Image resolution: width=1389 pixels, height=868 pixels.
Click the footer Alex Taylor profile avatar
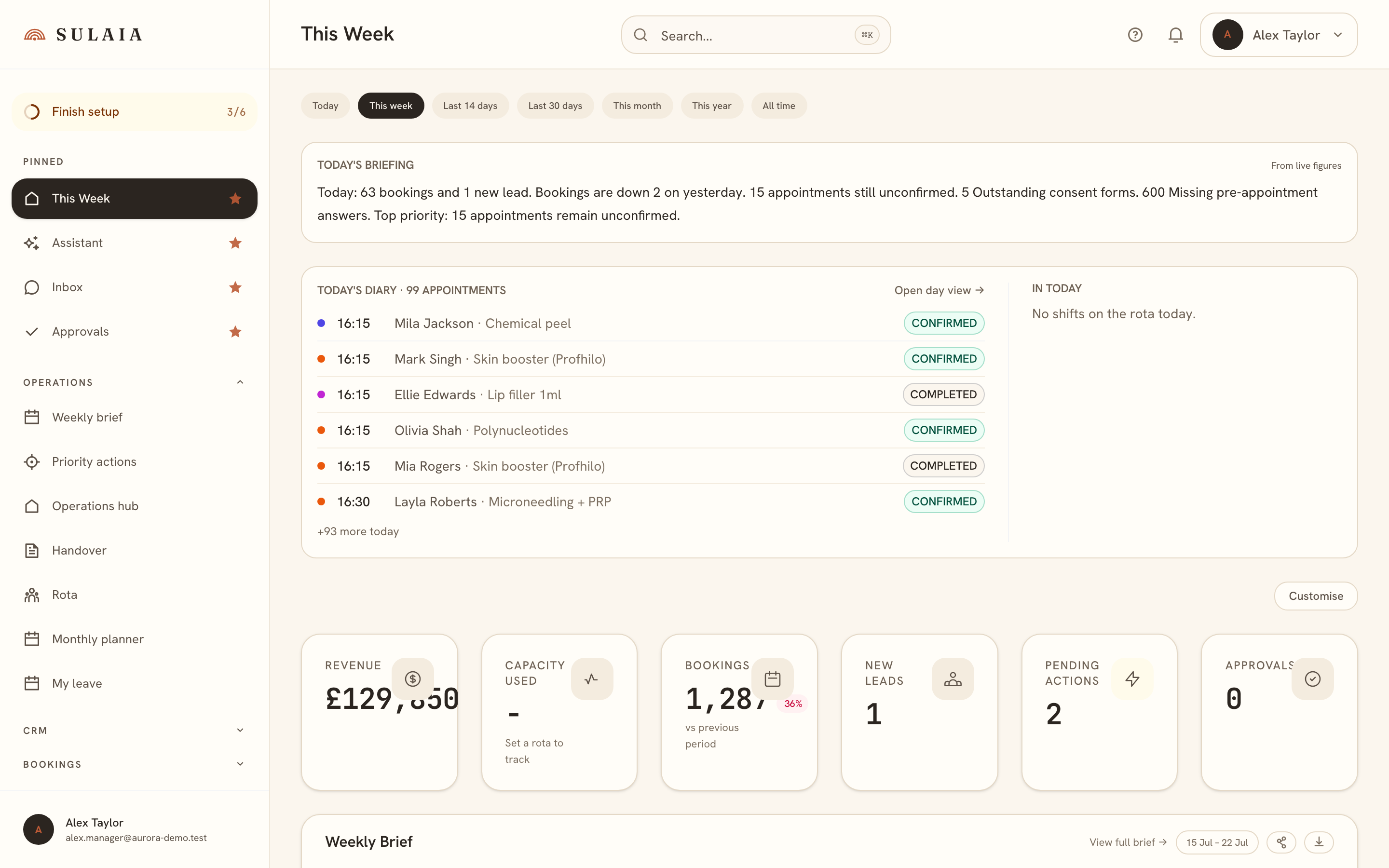click(x=39, y=829)
